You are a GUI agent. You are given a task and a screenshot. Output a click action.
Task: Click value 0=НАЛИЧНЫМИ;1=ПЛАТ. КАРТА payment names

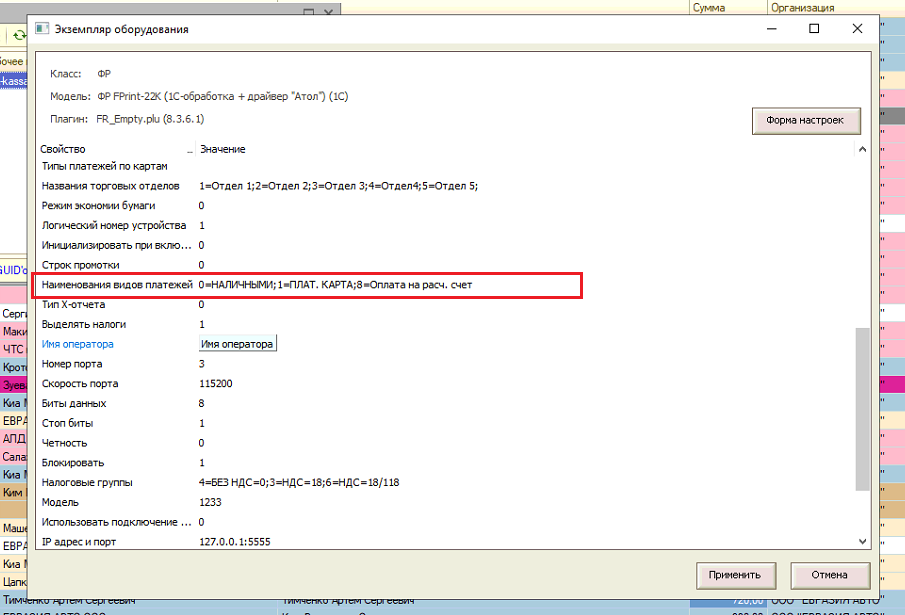[x=335, y=285]
